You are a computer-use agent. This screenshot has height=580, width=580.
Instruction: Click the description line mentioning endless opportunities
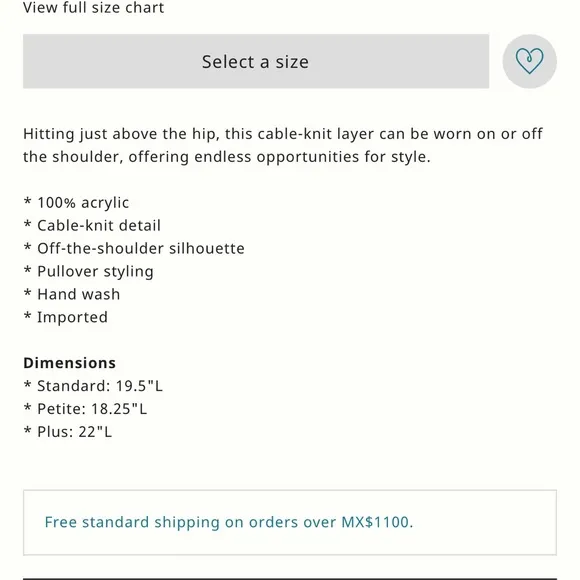click(227, 157)
